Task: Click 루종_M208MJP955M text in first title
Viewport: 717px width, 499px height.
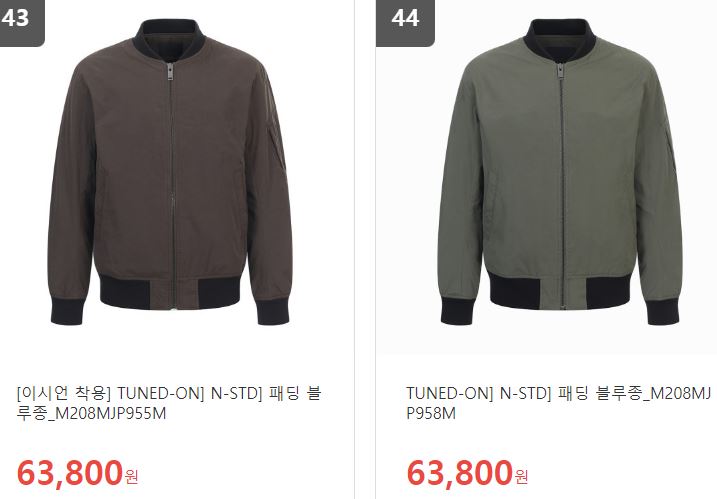Action: coord(91,413)
